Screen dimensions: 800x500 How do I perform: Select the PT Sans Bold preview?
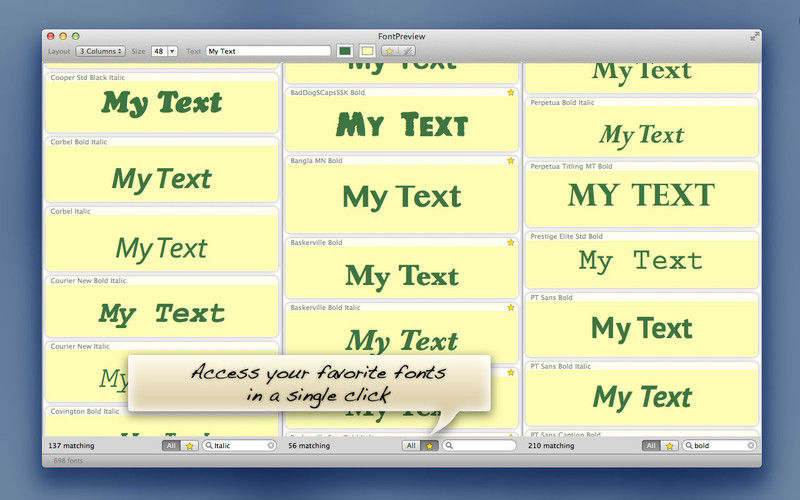point(641,325)
